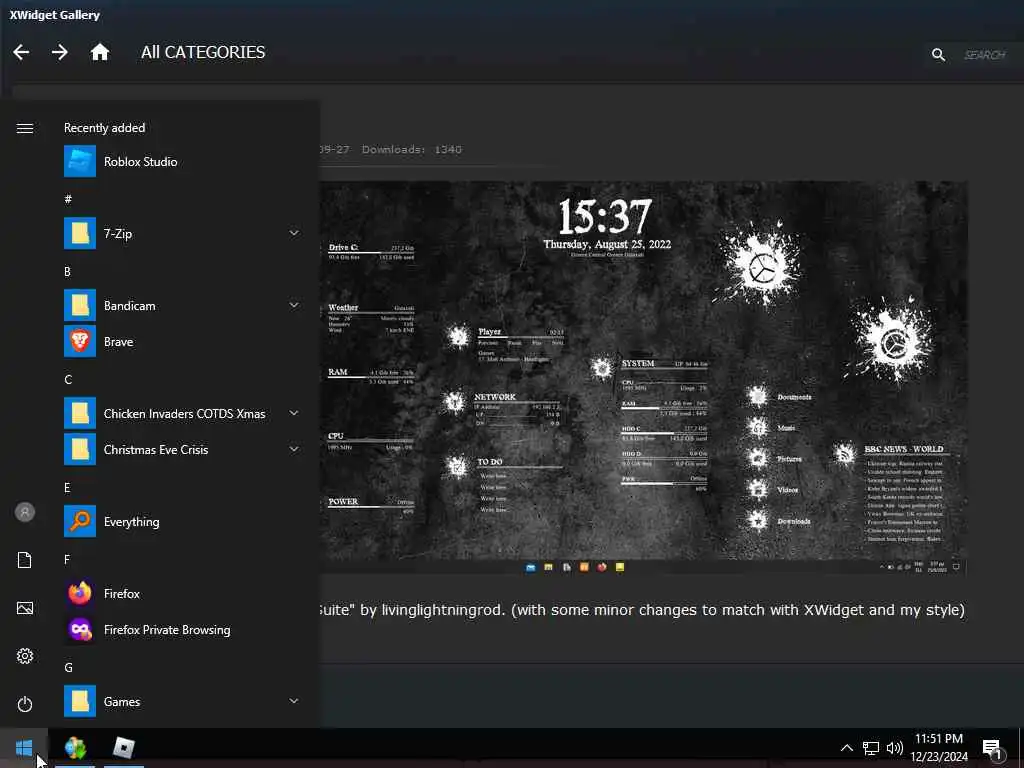
Task: Launch Firefox from the app list
Action: [x=180, y=593]
